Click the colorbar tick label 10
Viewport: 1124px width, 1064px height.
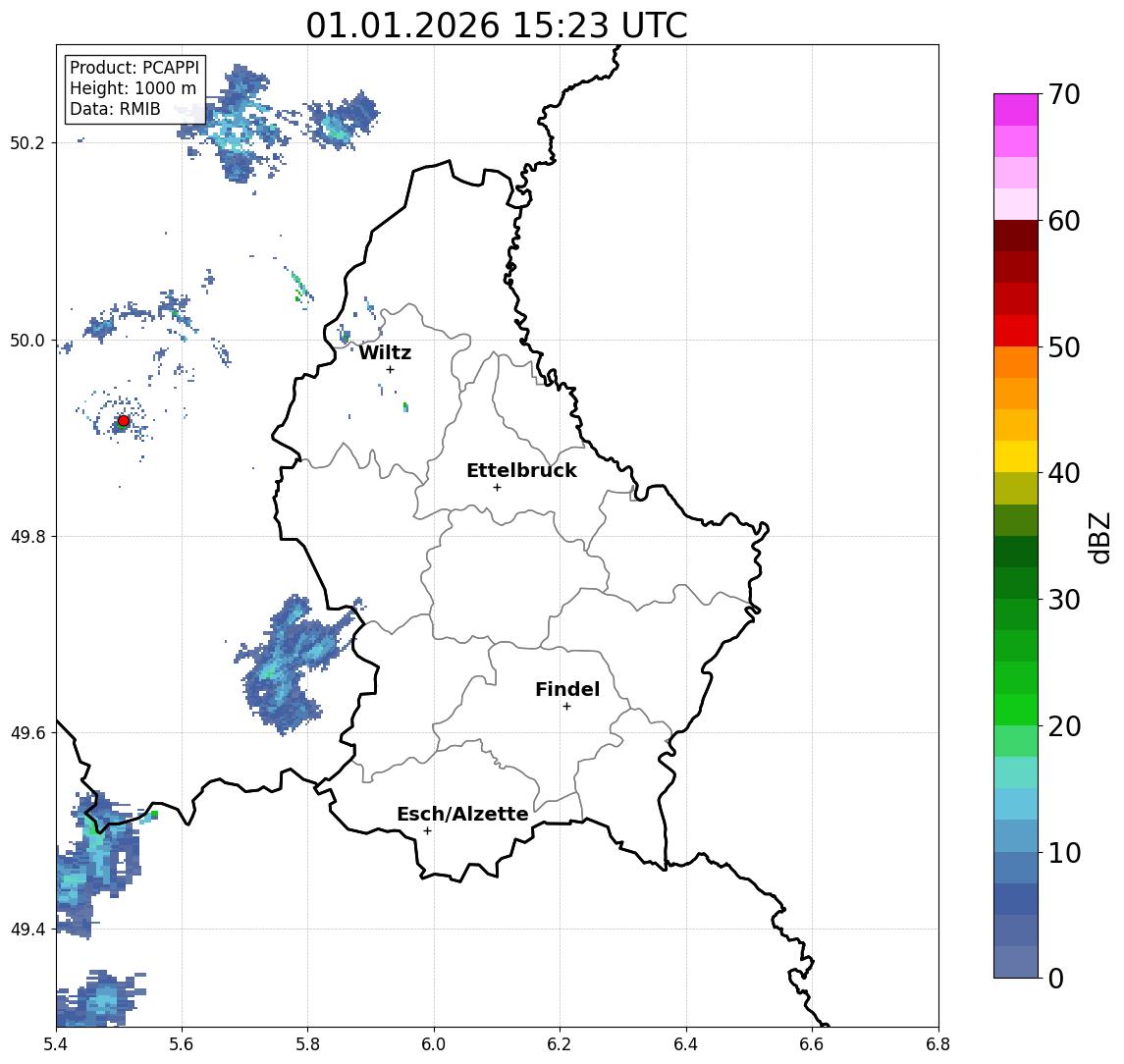point(1064,852)
